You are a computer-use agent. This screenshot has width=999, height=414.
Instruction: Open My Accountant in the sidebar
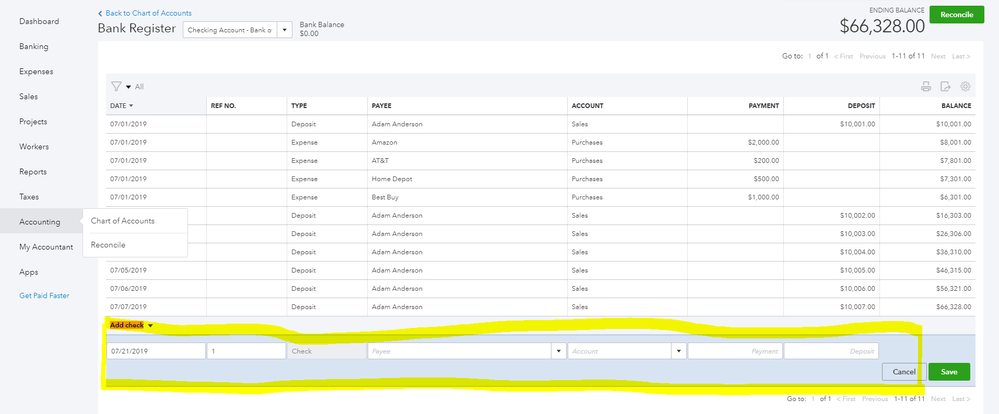pos(46,247)
